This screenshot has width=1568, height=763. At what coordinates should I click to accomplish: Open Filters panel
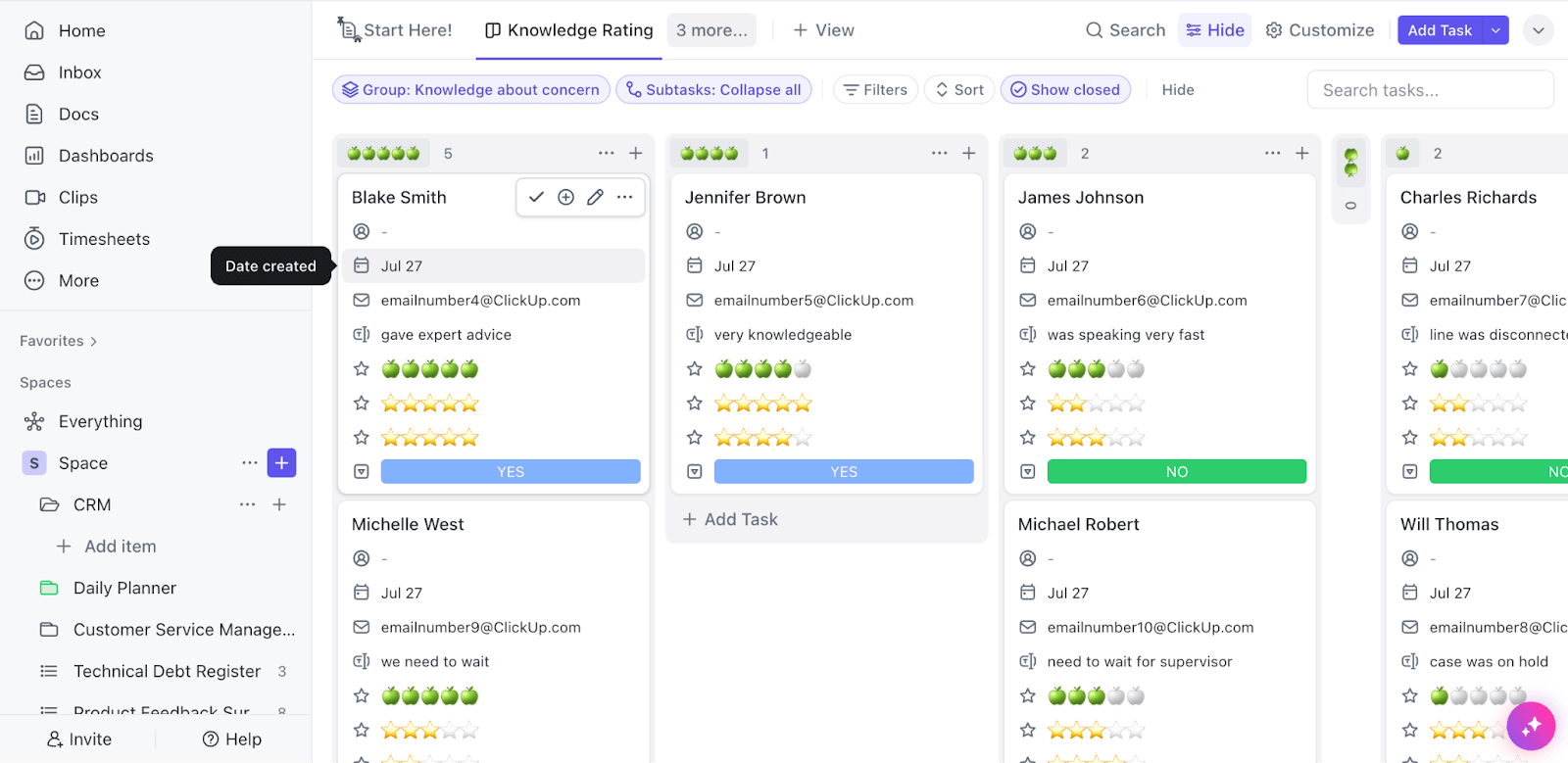coord(875,89)
